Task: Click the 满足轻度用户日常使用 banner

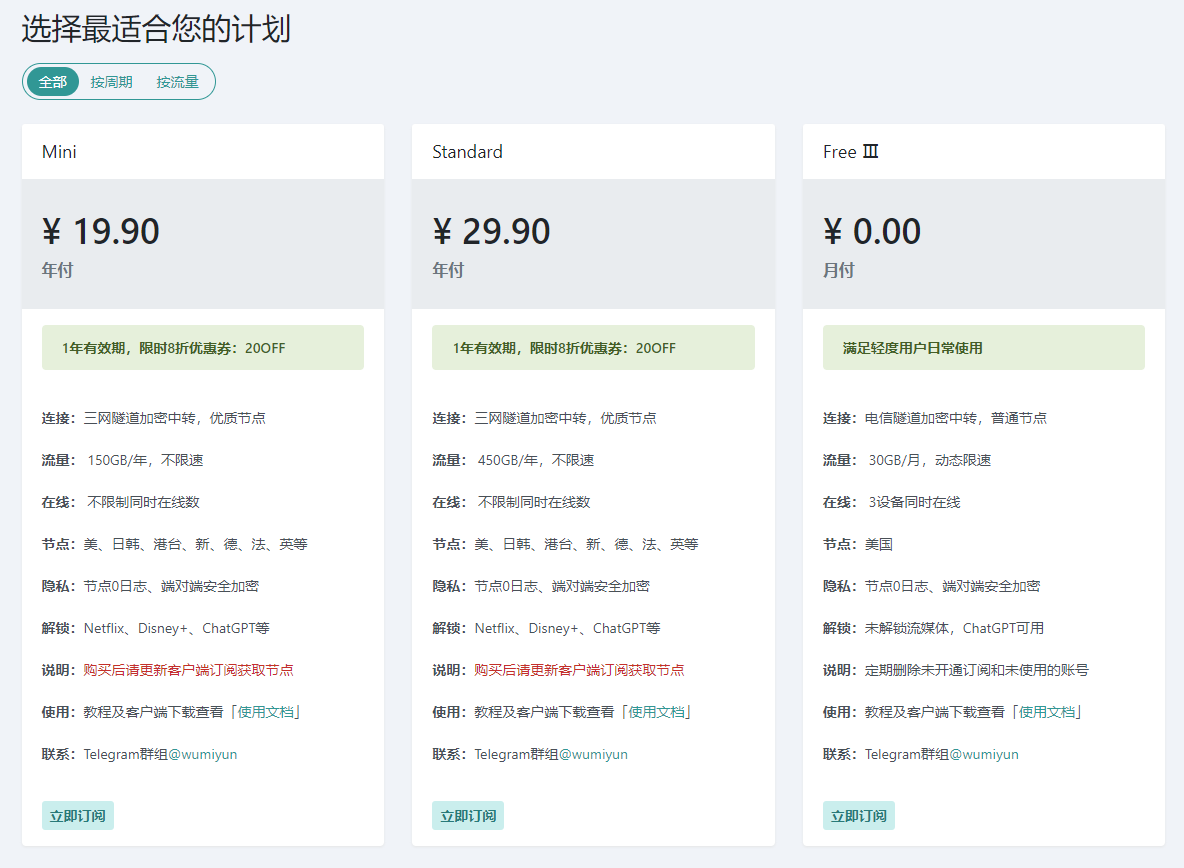Action: tap(983, 348)
